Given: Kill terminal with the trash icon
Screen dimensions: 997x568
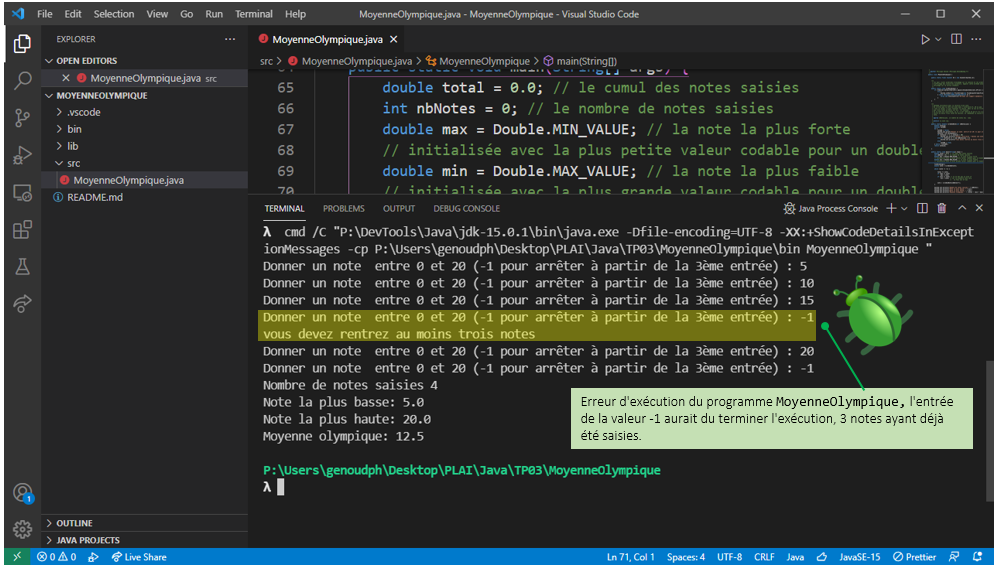Looking at the screenshot, I should (941, 208).
